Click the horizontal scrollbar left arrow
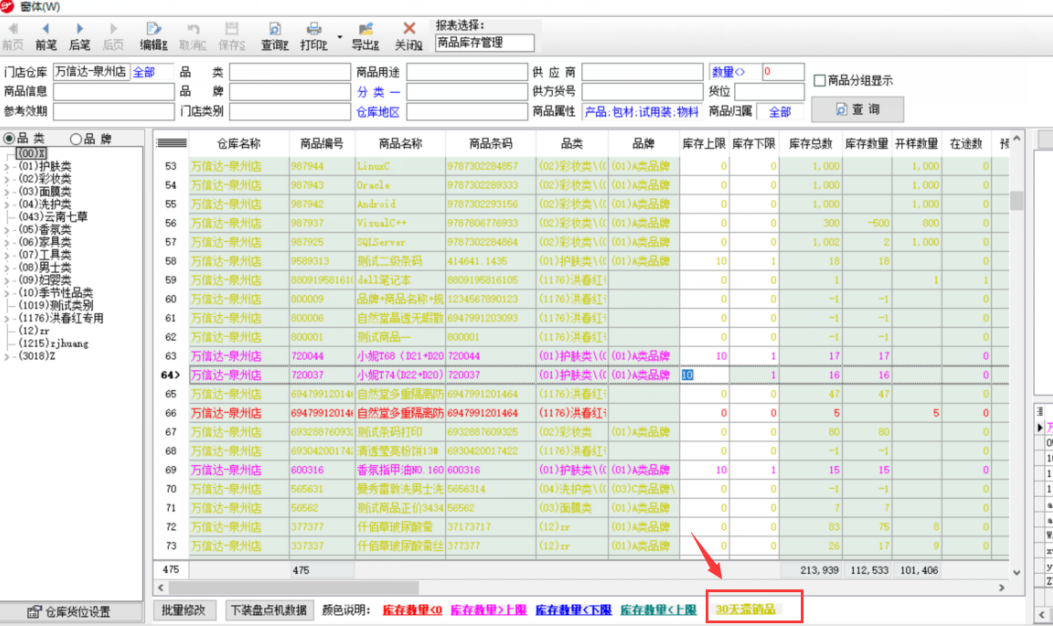The width and height of the screenshot is (1053, 626). [x=161, y=588]
